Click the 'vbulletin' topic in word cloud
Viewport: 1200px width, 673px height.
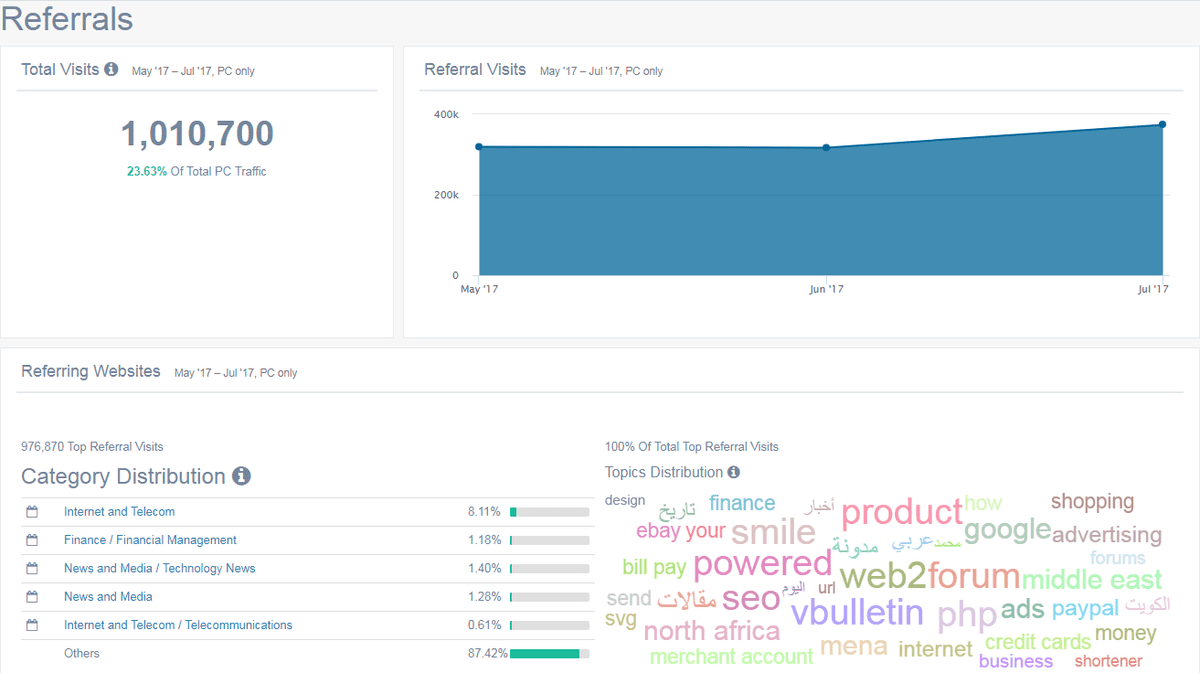pos(857,612)
